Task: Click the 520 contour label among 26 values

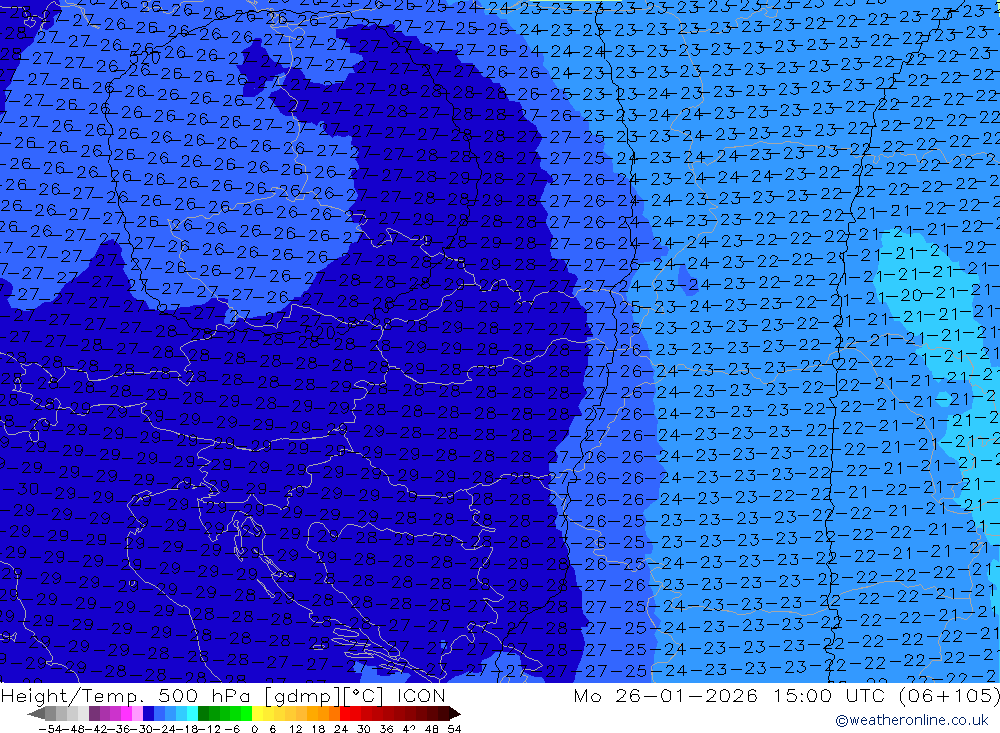Action: [145, 56]
